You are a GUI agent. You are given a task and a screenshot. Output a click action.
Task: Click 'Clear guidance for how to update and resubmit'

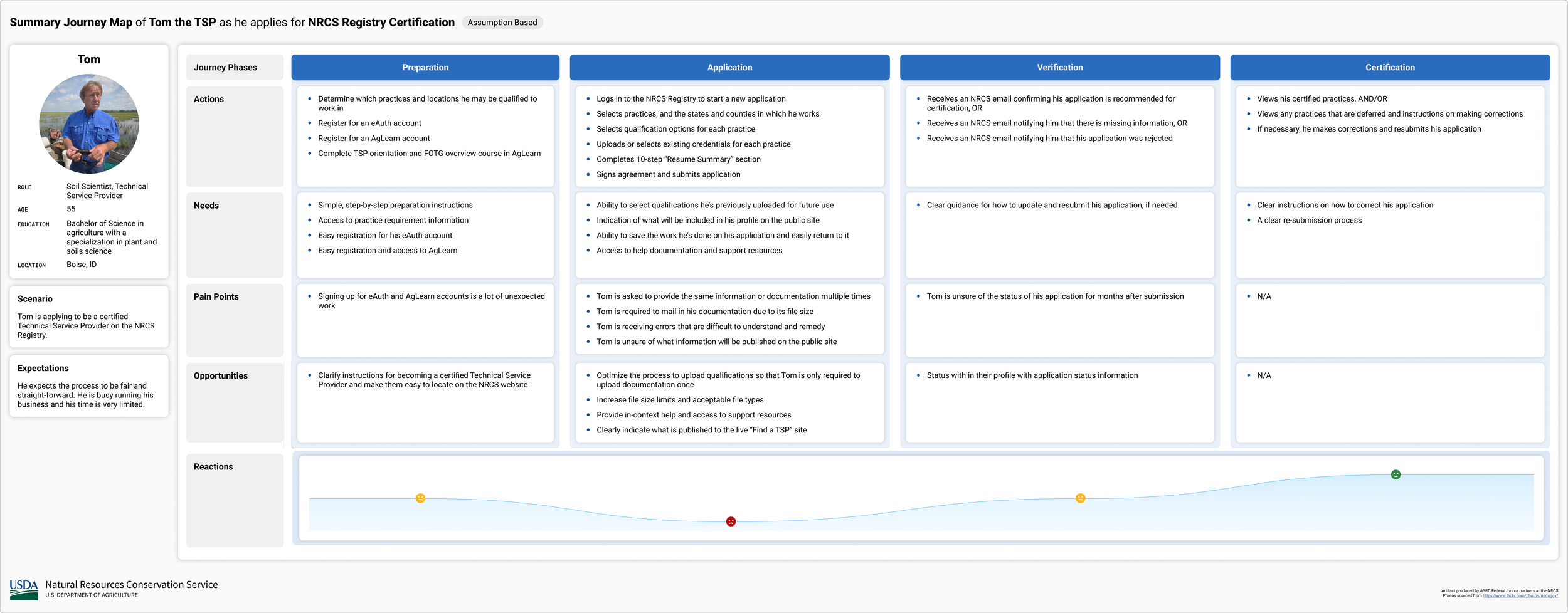pos(1052,205)
